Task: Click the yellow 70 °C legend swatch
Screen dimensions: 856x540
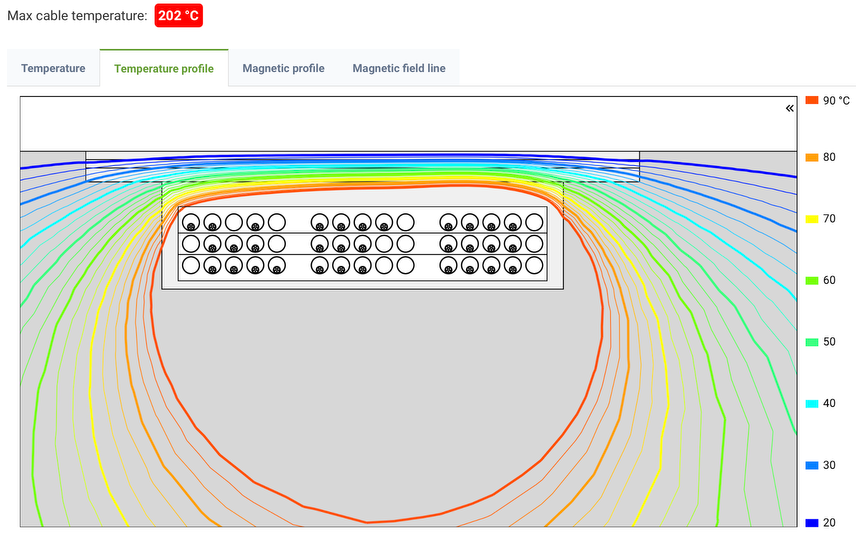Action: [812, 218]
